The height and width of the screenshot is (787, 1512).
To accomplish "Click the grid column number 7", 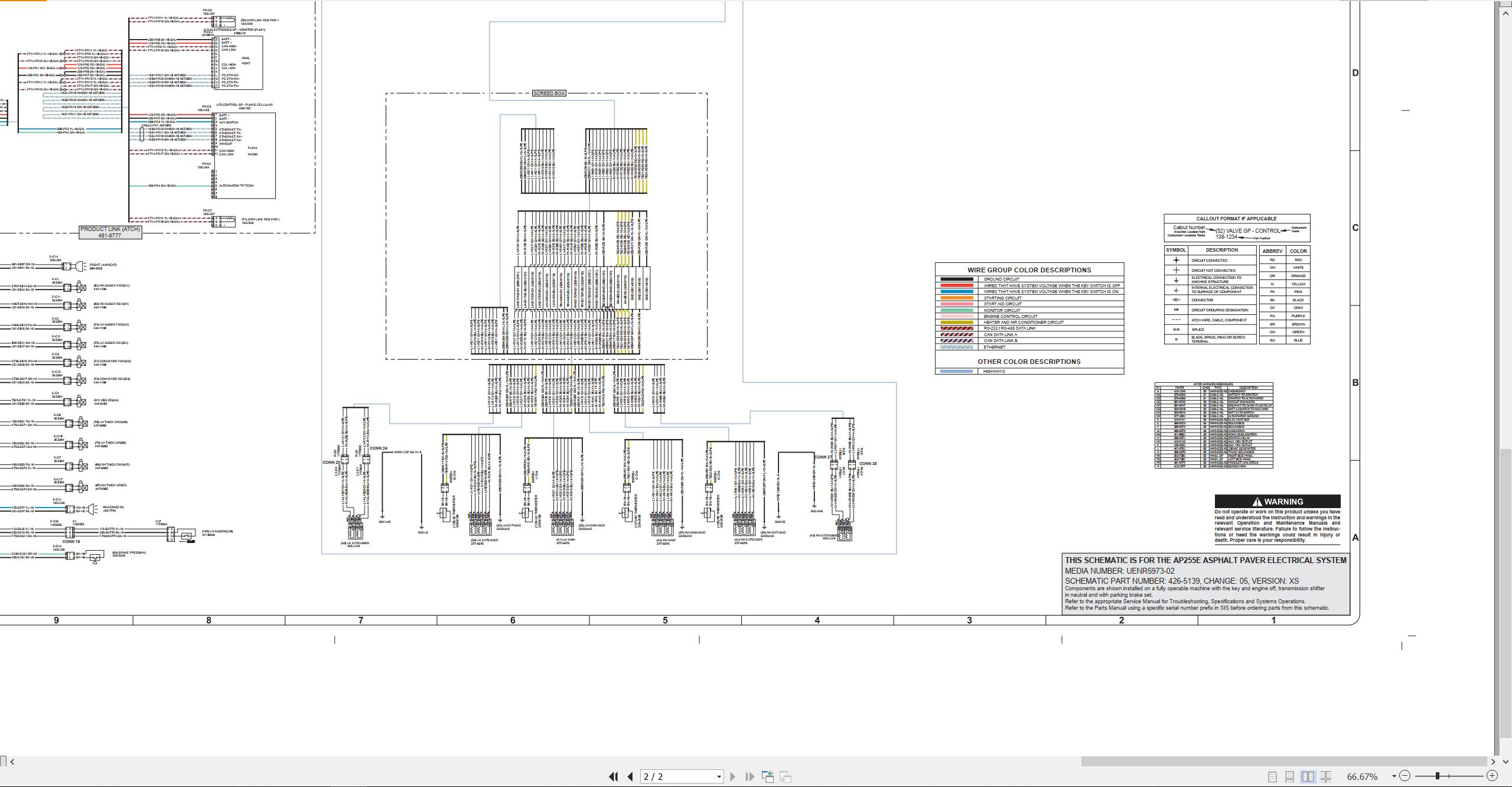I will pyautogui.click(x=361, y=620).
